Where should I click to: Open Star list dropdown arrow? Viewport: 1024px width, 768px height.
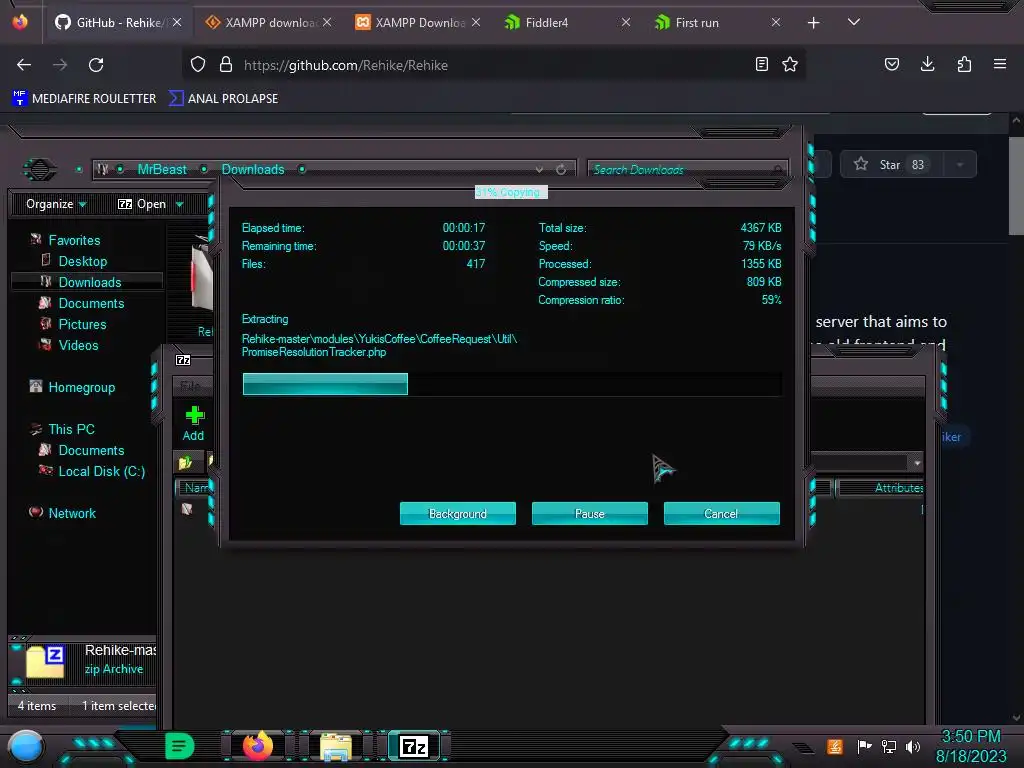point(960,165)
